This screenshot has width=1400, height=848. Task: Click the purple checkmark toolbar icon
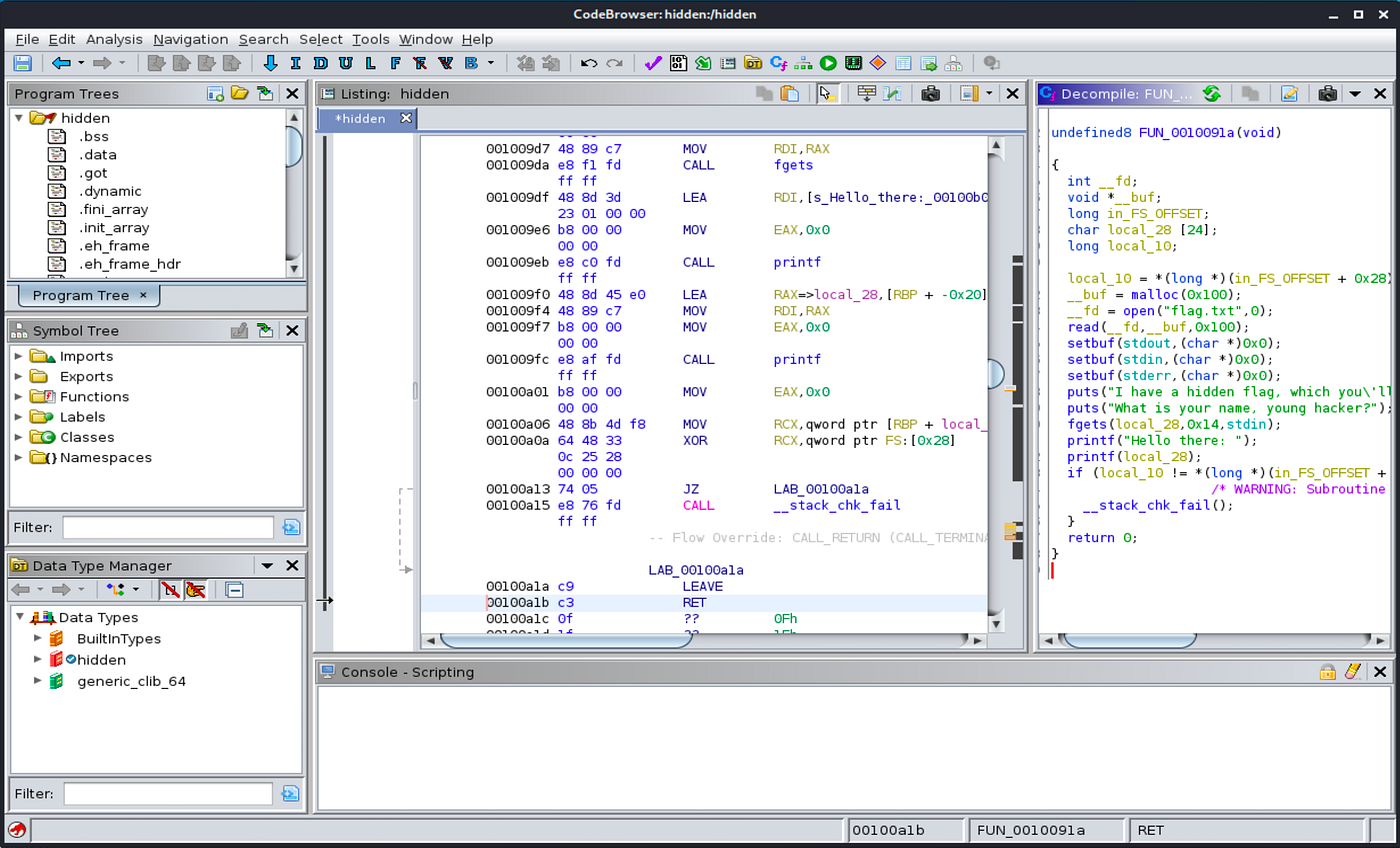(x=653, y=63)
